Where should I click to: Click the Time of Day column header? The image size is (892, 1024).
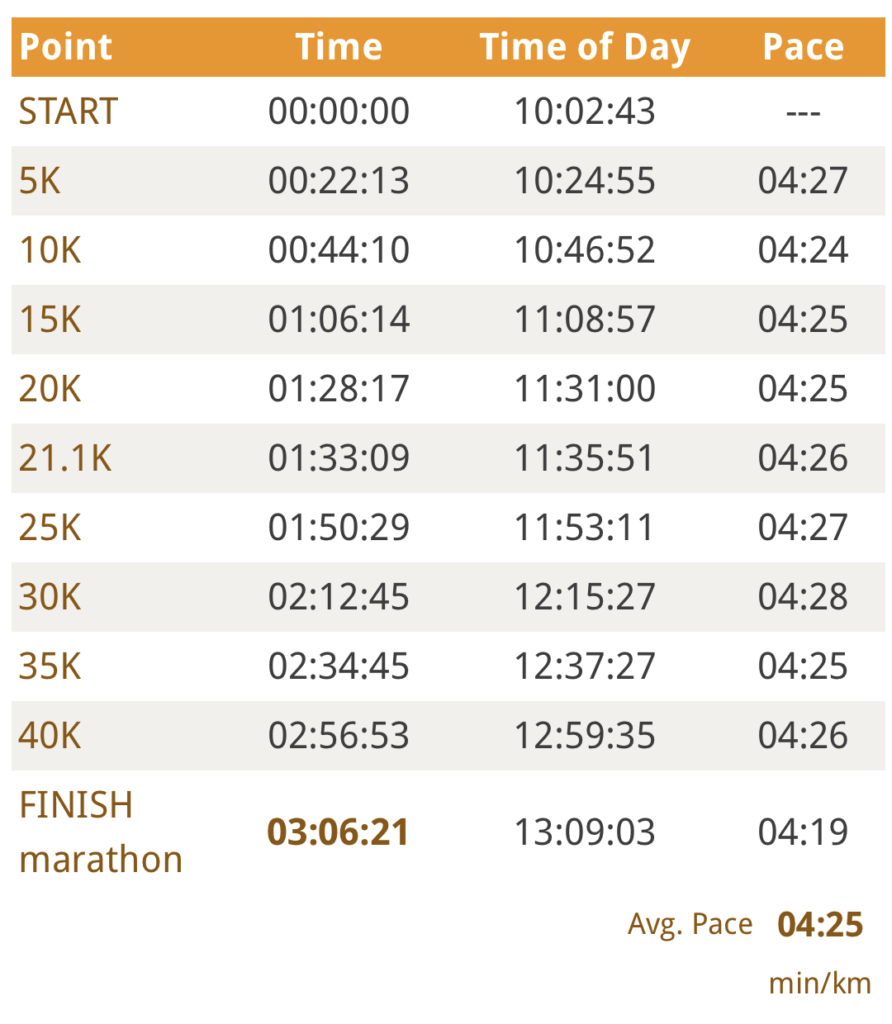(585, 47)
